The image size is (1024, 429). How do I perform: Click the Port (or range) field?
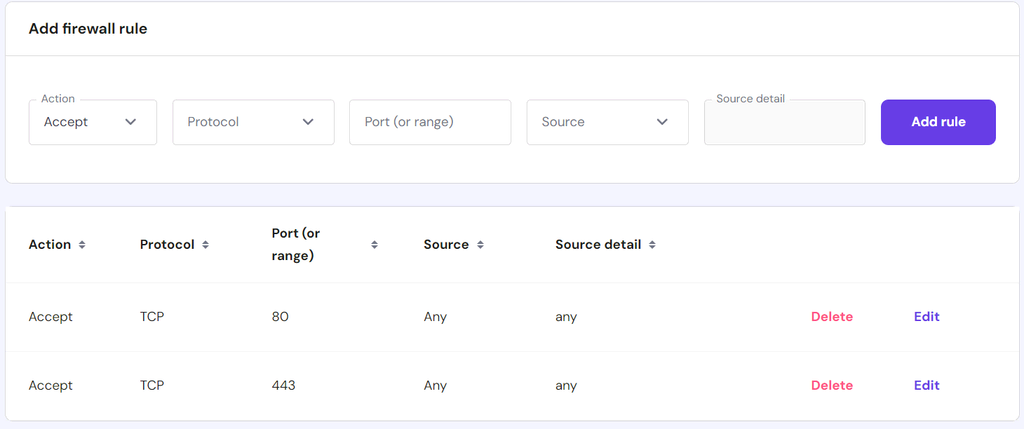click(430, 122)
